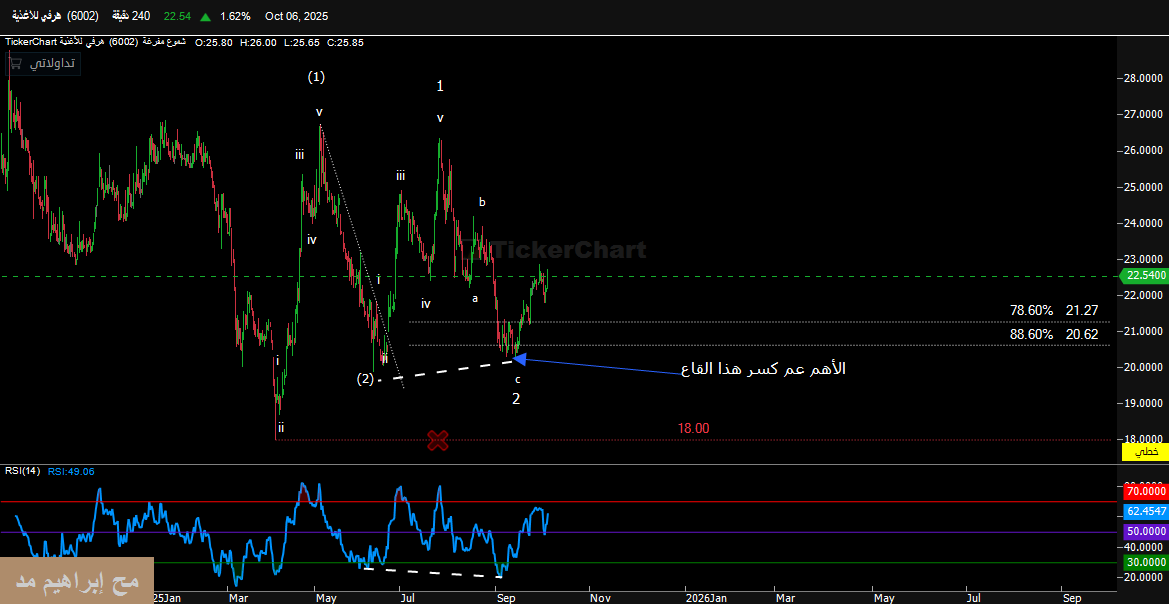1169x604 pixels.
Task: Click the red 18.00 invalidation level text
Action: coord(693,428)
